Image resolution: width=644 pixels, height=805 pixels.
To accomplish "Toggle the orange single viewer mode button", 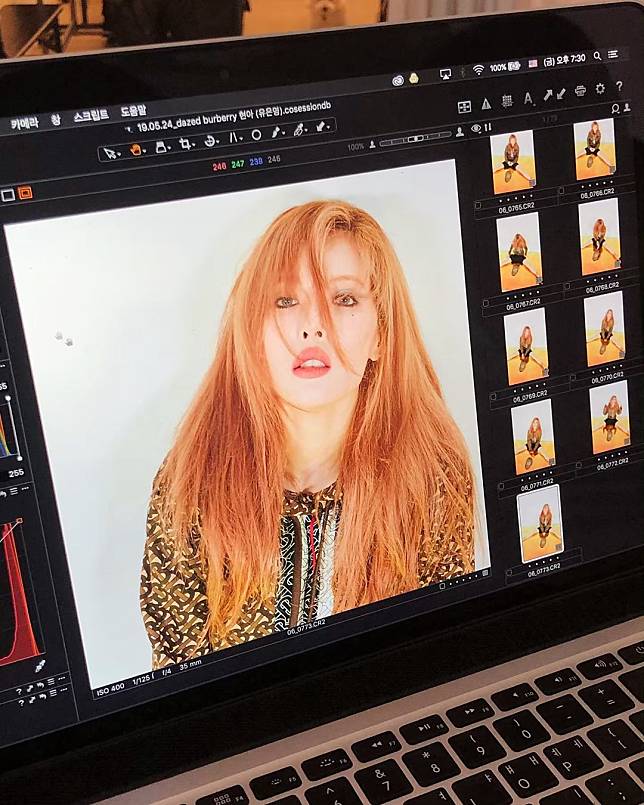I will (x=25, y=193).
